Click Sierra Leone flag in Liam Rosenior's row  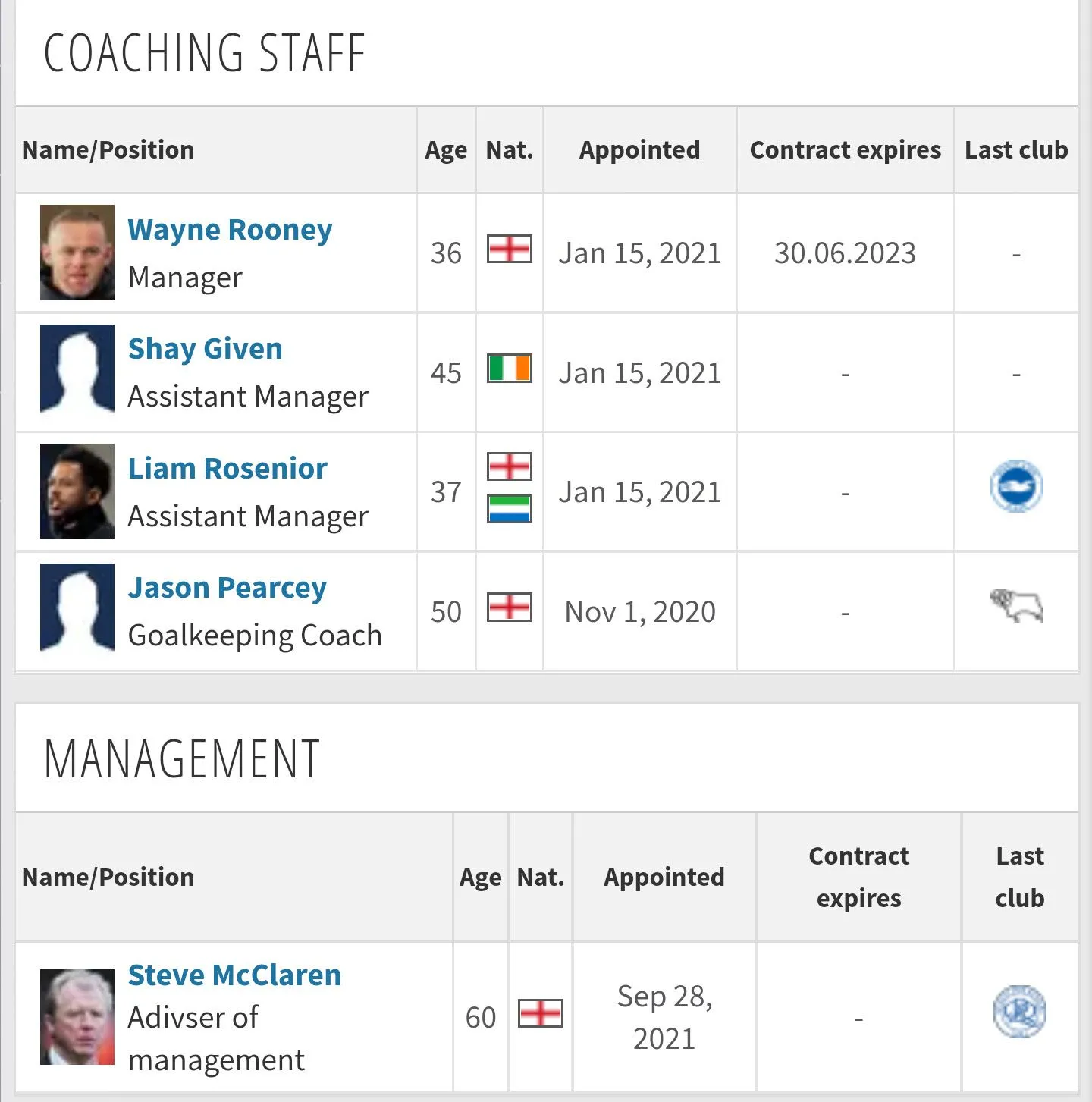(509, 509)
